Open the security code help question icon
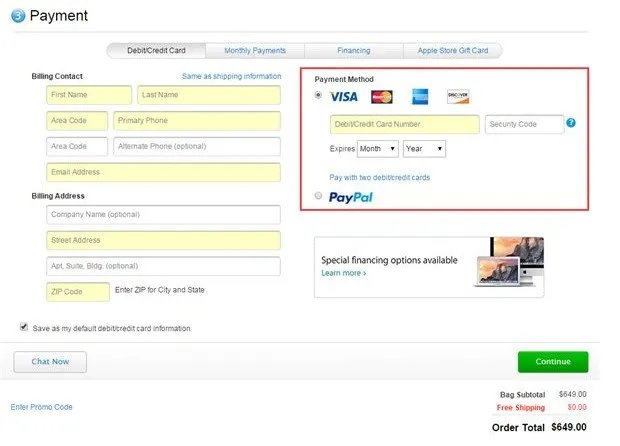 tap(571, 123)
